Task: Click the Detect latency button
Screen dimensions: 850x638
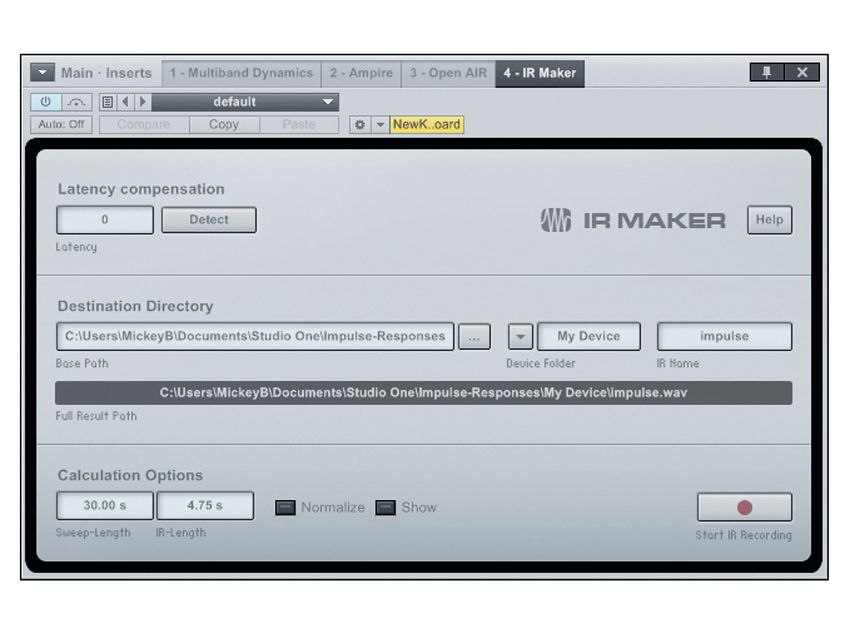Action: point(209,220)
